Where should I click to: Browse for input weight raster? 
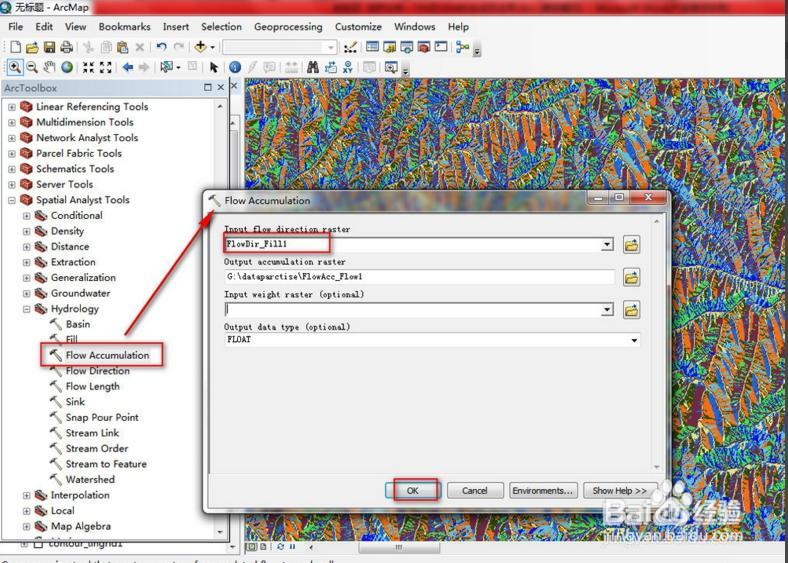point(631,310)
